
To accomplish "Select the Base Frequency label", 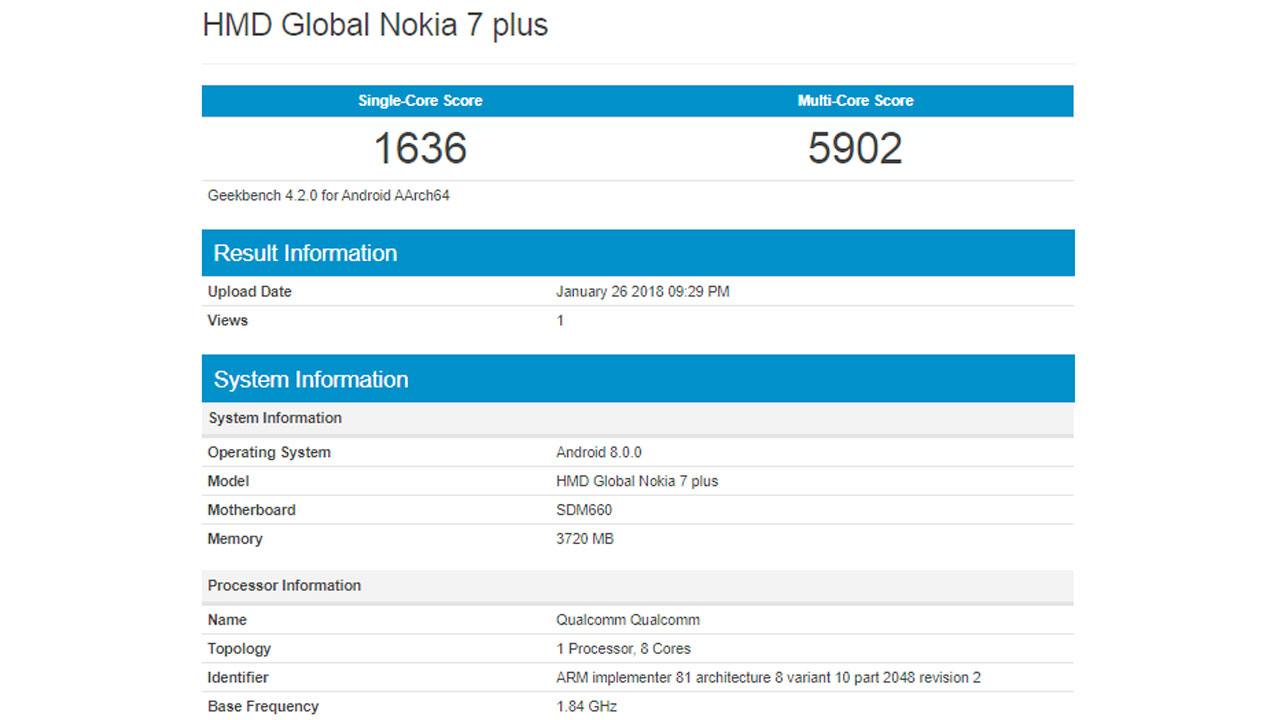I will coord(263,707).
